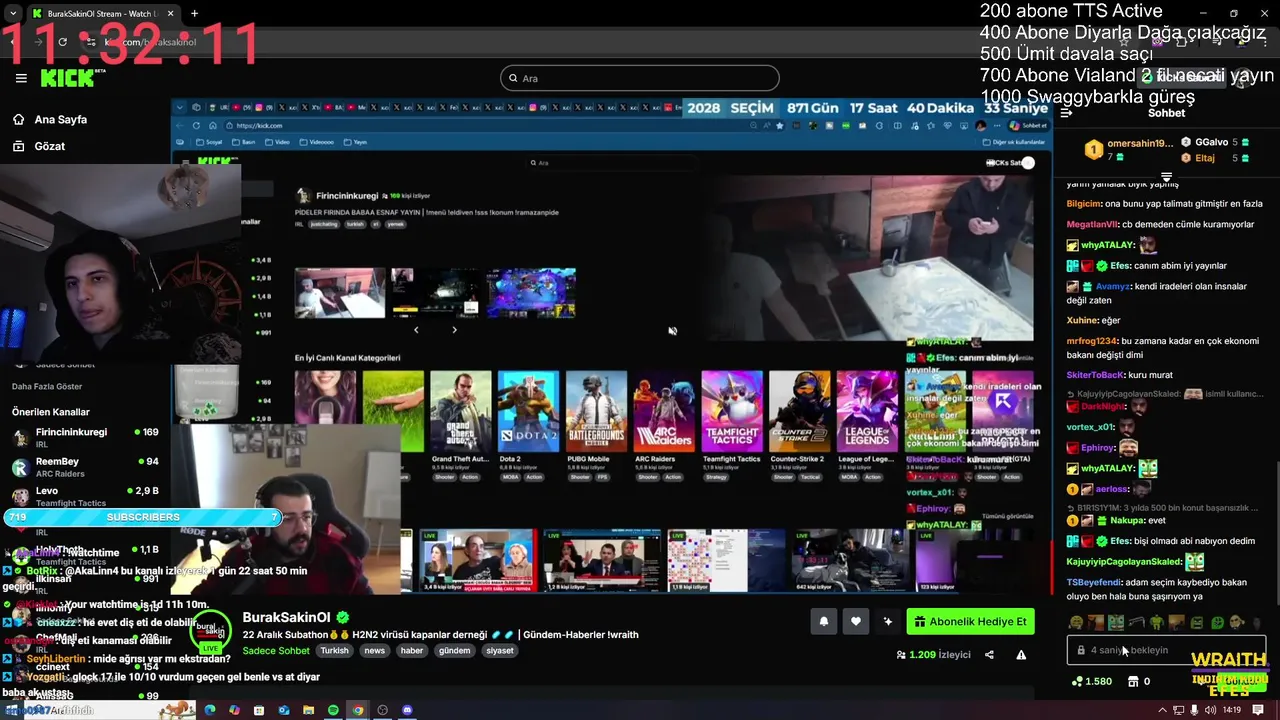The height and width of the screenshot is (720, 1280).
Task: Click the 1.209 İzleyici viewer count
Action: coord(934,655)
